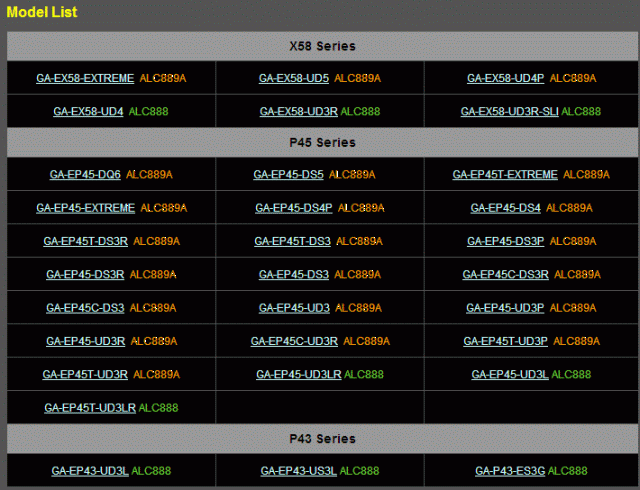Click ALC888 label beside GA-EP43-UD3L
Image resolution: width=640 pixels, height=490 pixels.
coord(151,471)
